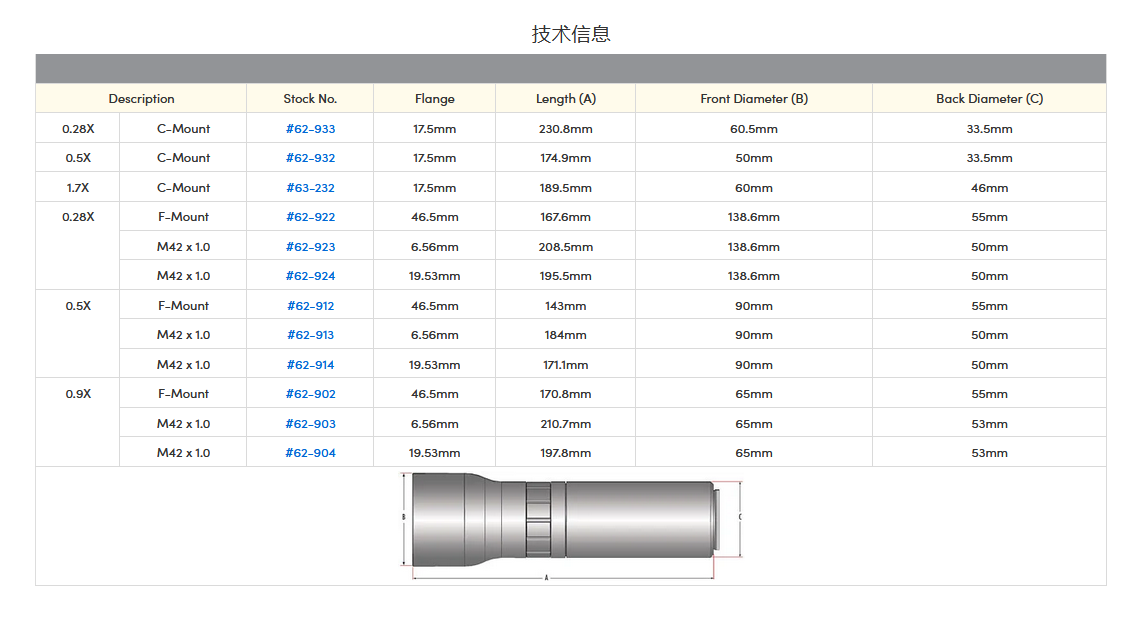Select the 171.1mm length cell
The width and height of the screenshot is (1122, 620).
pyautogui.click(x=565, y=365)
